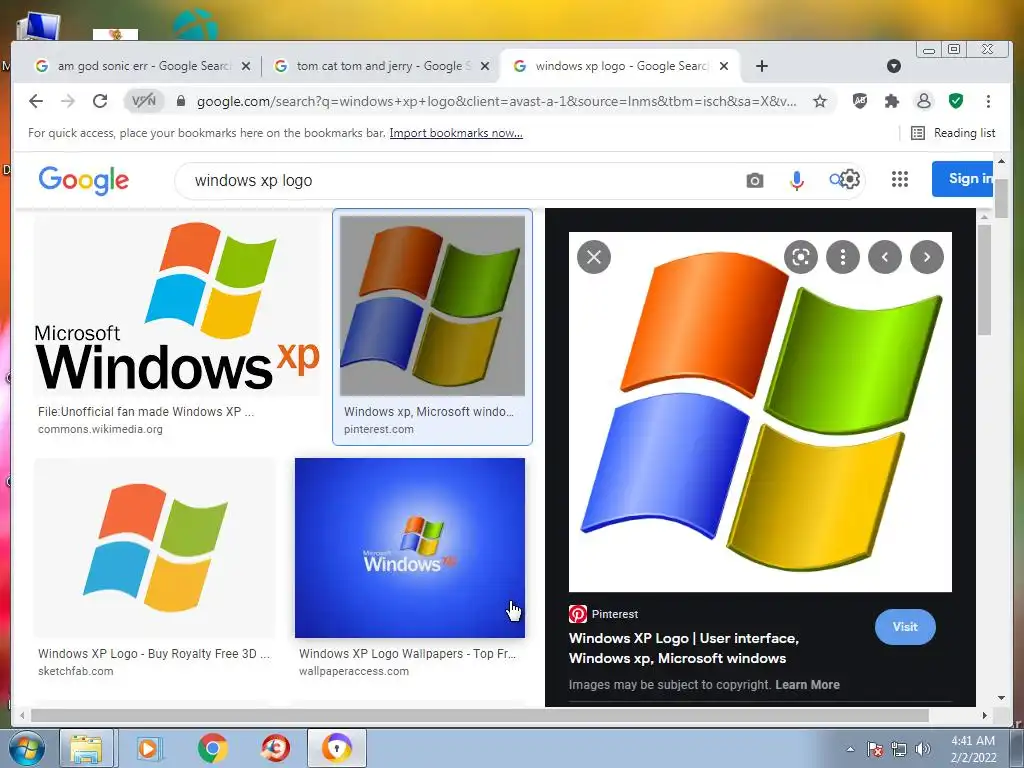Open the AdBlock shield extension icon
Viewport: 1024px width, 768px height.
coord(860,101)
